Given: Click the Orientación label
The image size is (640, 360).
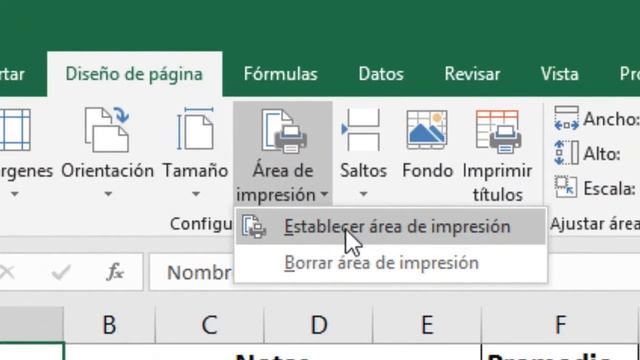Looking at the screenshot, I should tap(108, 171).
